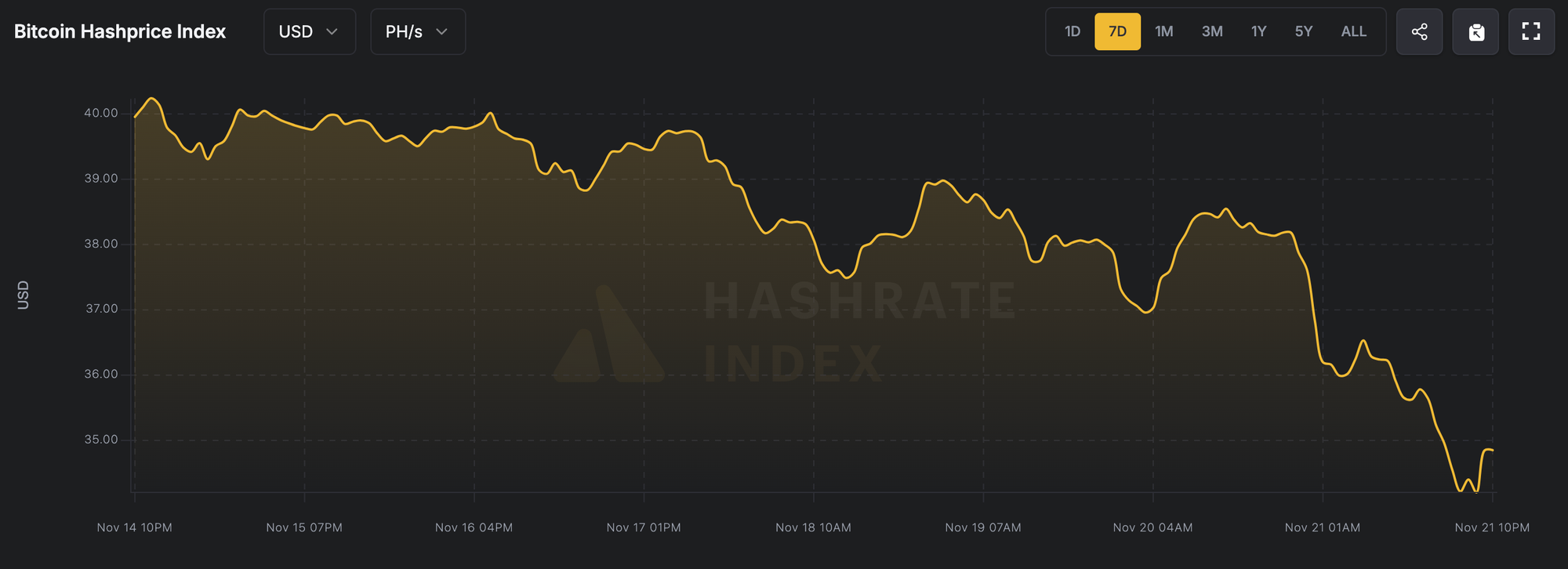Click the 37.00 y-axis label
The width and height of the screenshot is (1568, 569).
tap(101, 309)
